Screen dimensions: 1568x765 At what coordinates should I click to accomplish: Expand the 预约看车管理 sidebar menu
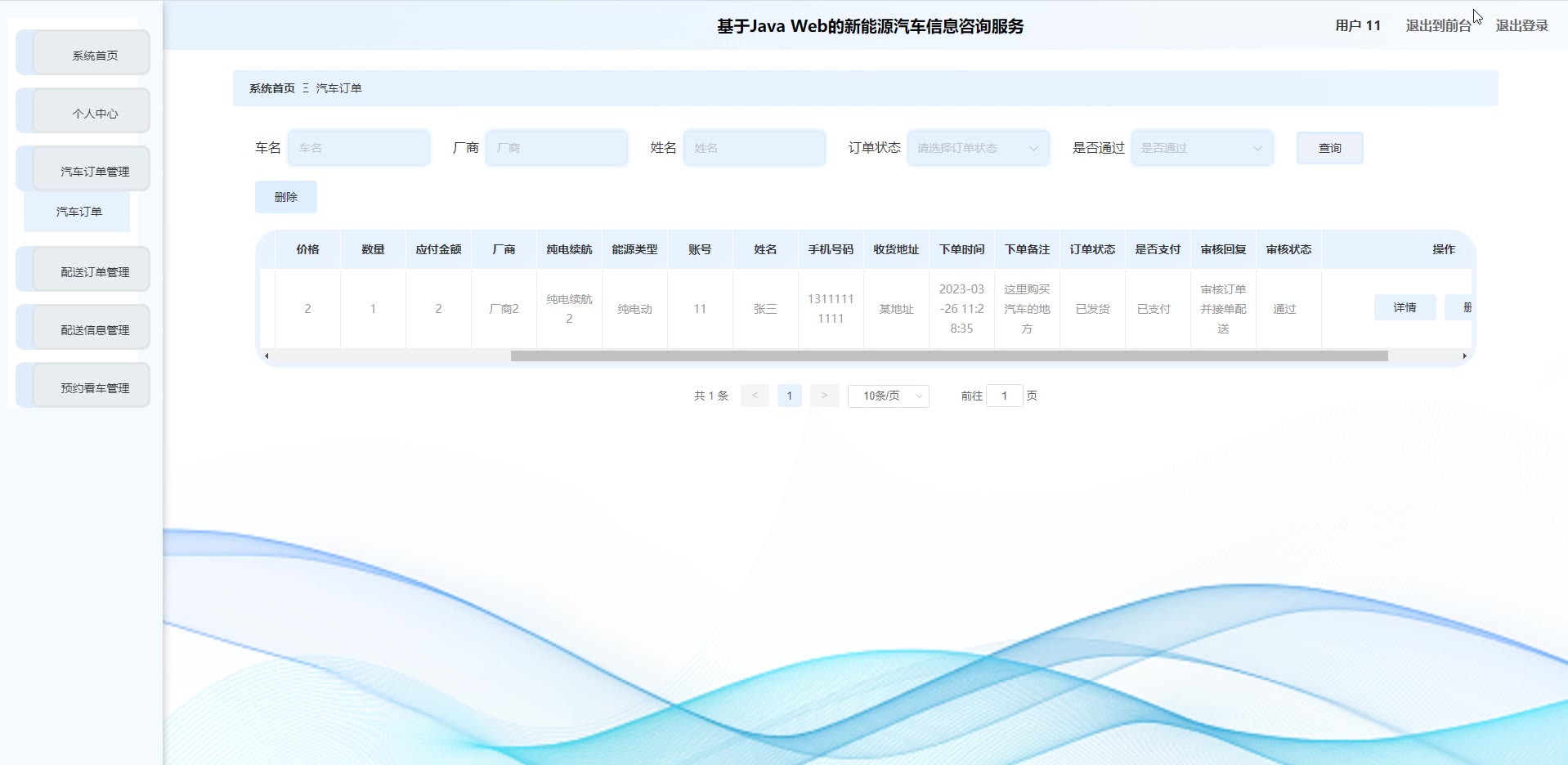point(83,386)
